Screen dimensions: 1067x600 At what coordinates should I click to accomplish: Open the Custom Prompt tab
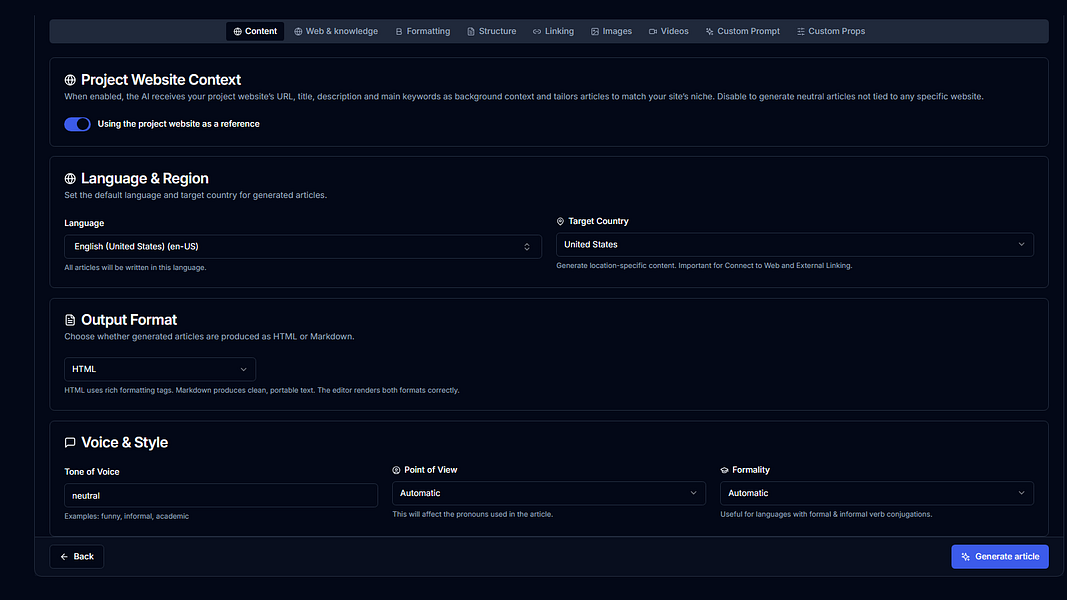pos(742,31)
